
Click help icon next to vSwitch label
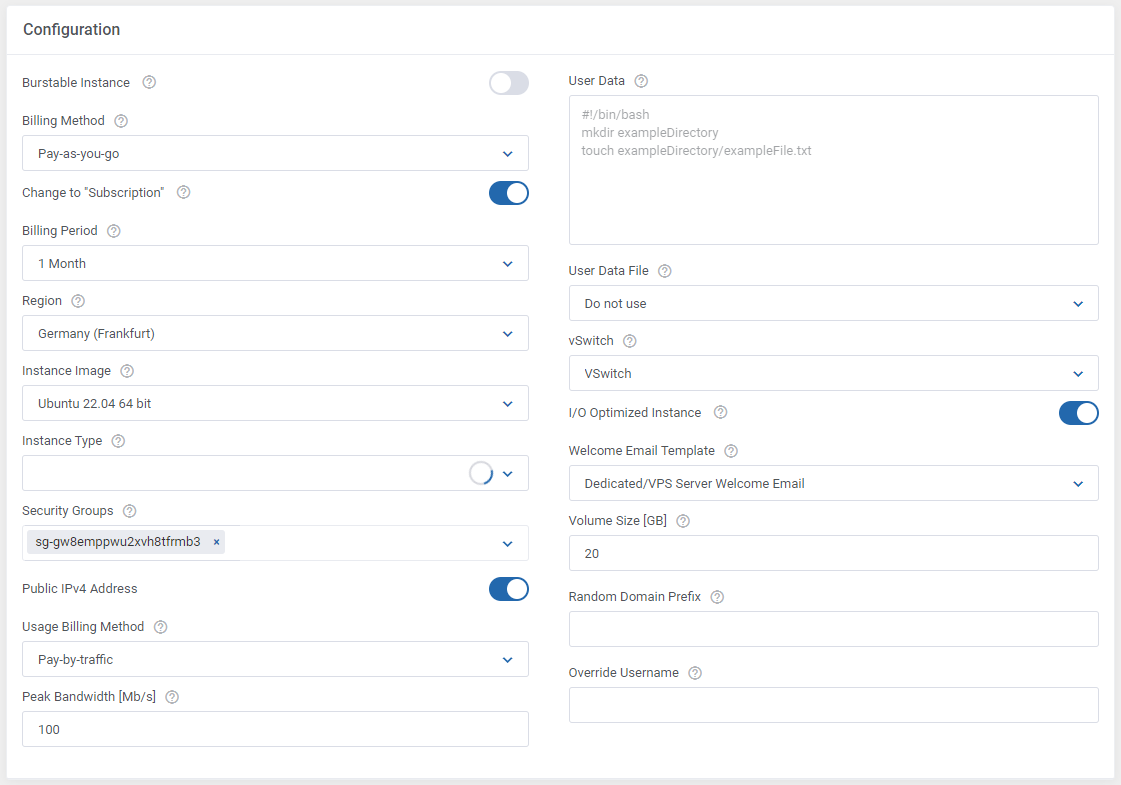(x=629, y=341)
